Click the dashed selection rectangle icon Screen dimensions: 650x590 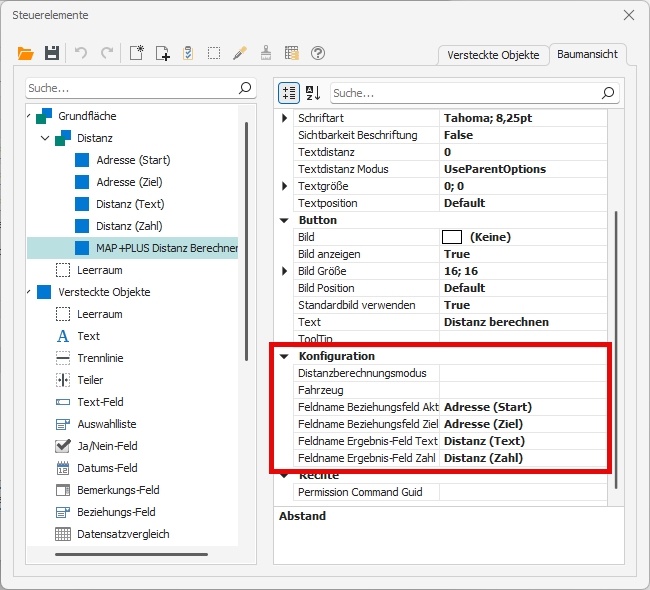(x=214, y=53)
